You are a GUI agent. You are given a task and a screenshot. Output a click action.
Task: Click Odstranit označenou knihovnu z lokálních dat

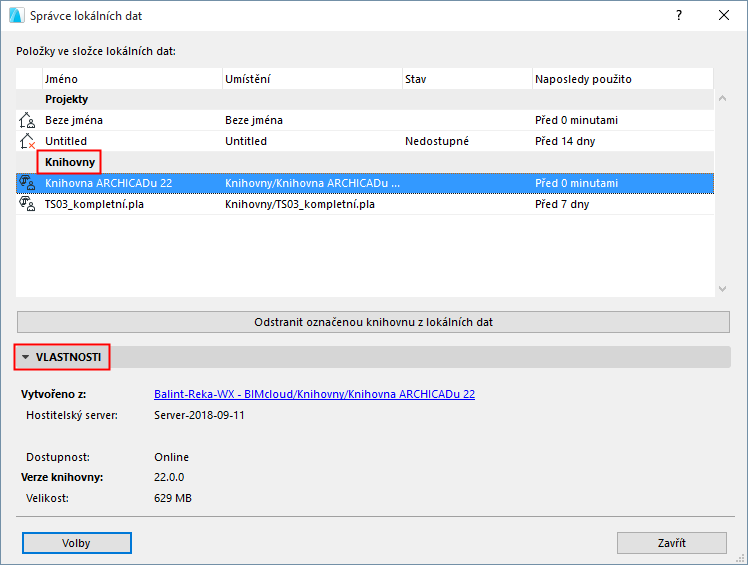374,322
